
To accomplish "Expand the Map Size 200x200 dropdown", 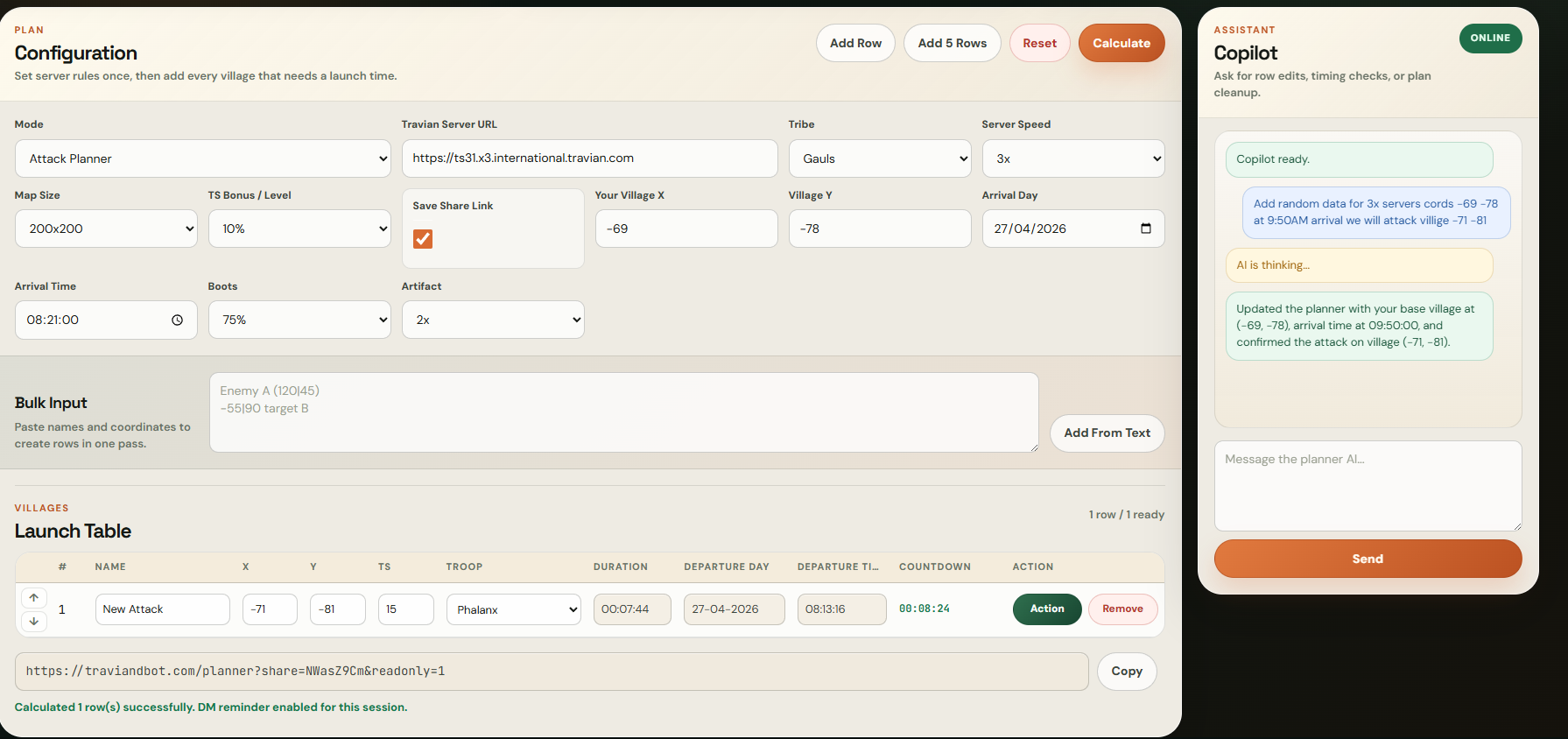I will [106, 229].
